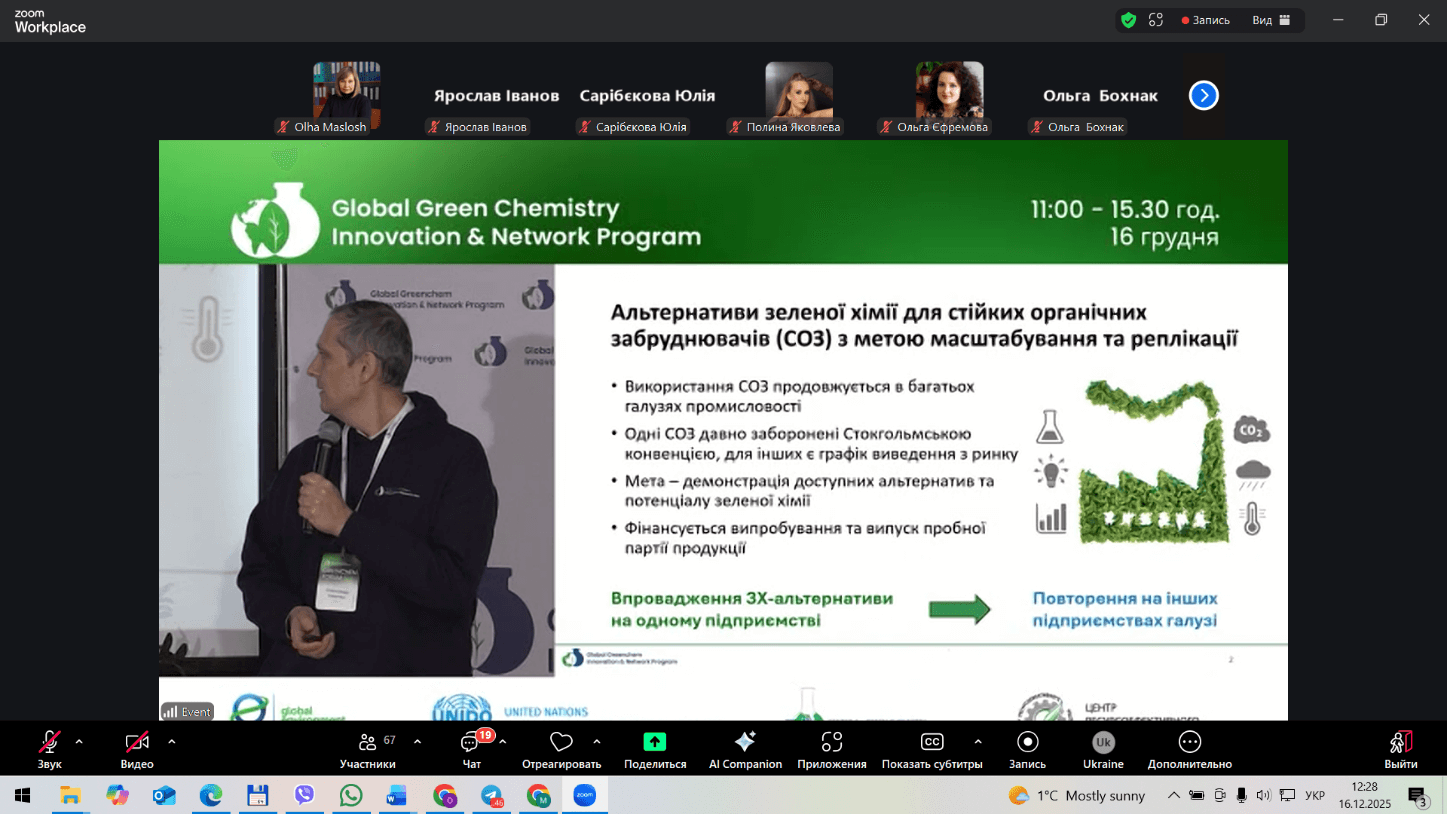Unmute microphone with the Звук button

tap(49, 748)
